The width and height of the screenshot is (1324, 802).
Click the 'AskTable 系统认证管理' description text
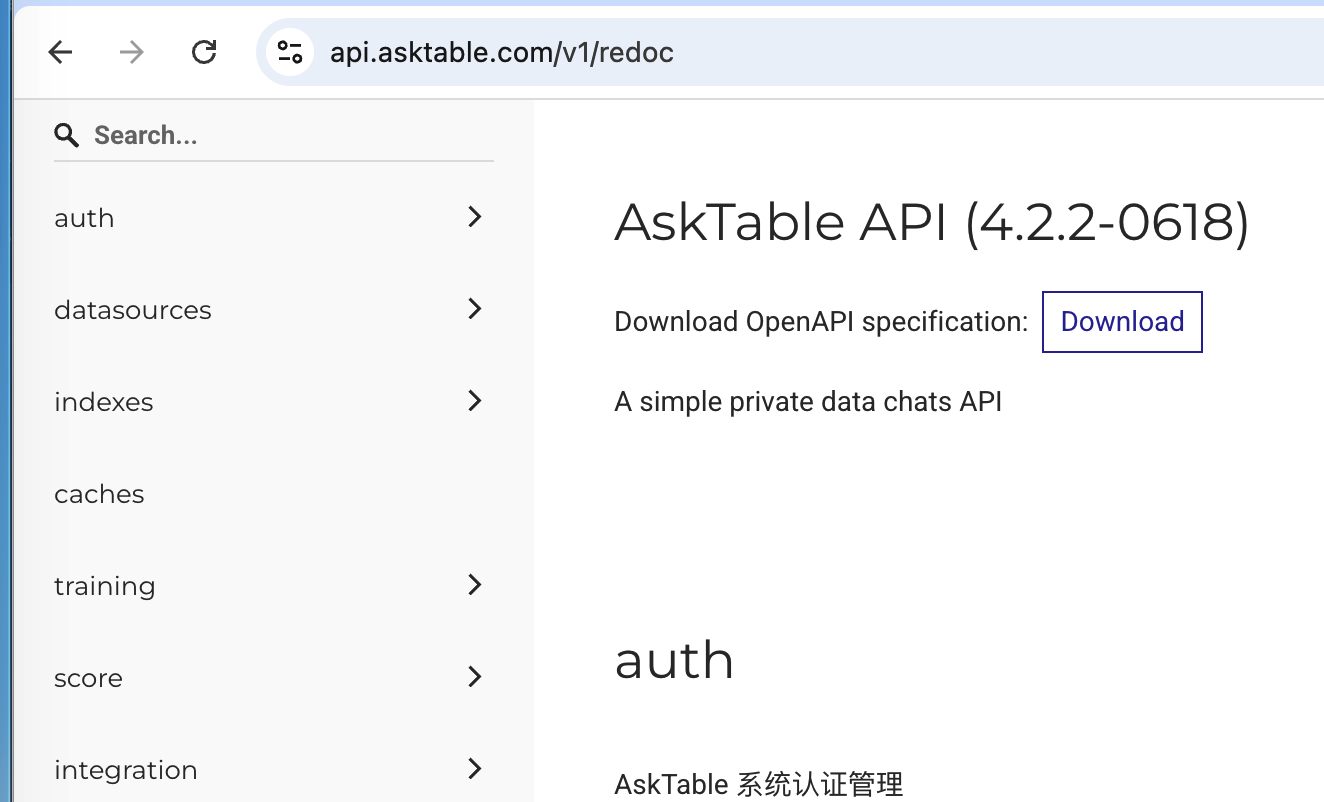pyautogui.click(x=759, y=784)
